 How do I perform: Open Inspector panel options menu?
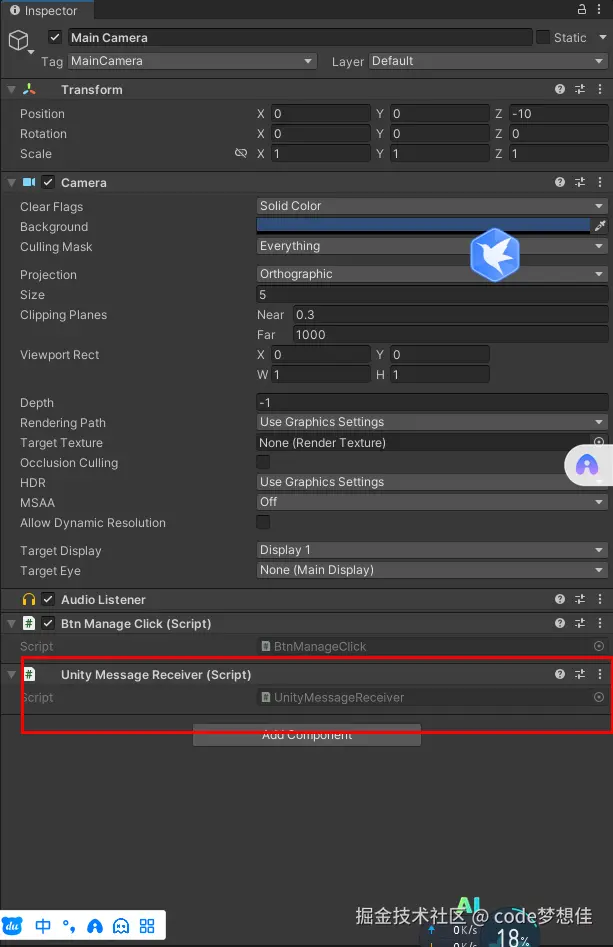[599, 9]
